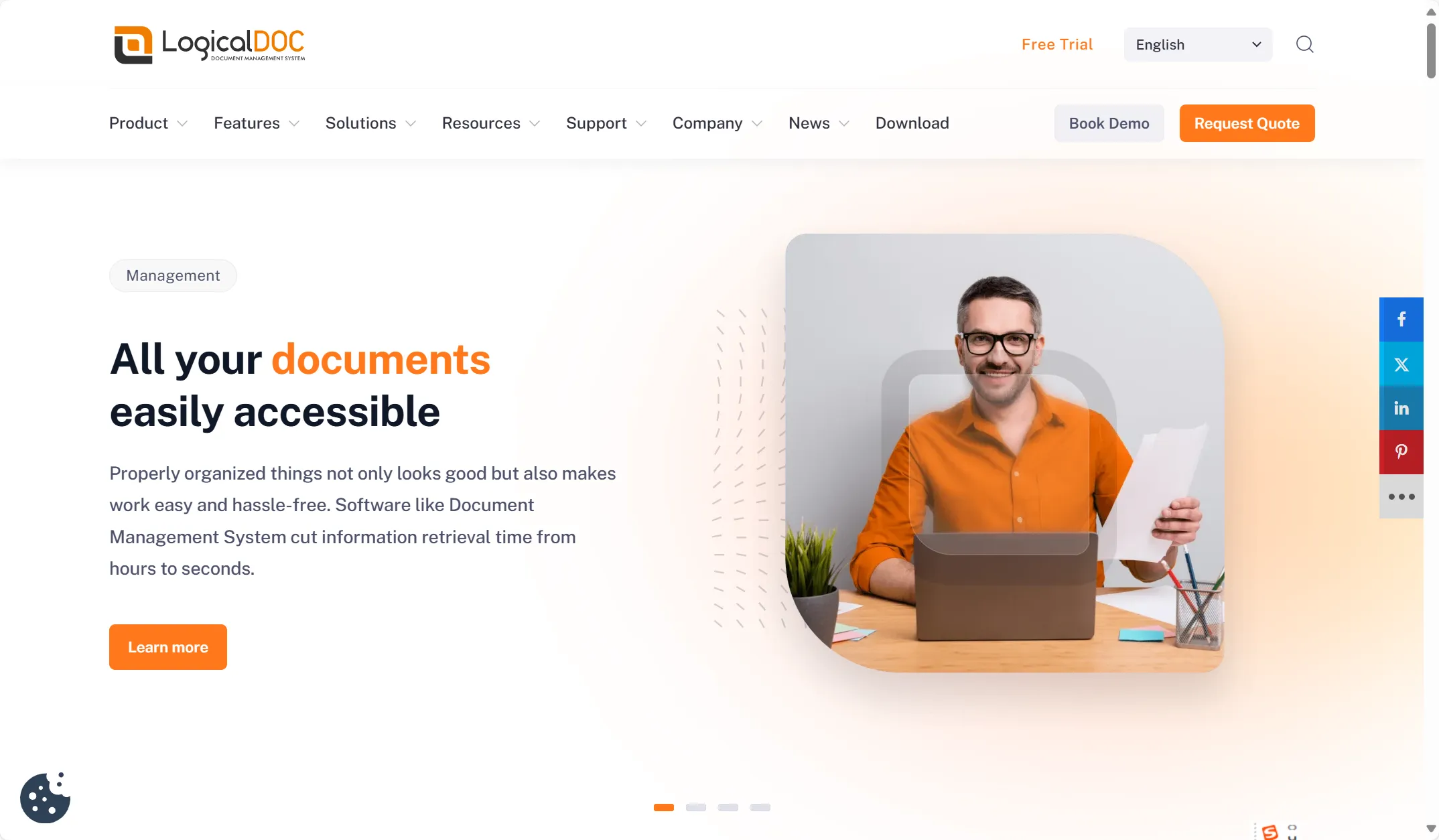This screenshot has width=1439, height=840.
Task: Open the English language selector
Action: (x=1197, y=44)
